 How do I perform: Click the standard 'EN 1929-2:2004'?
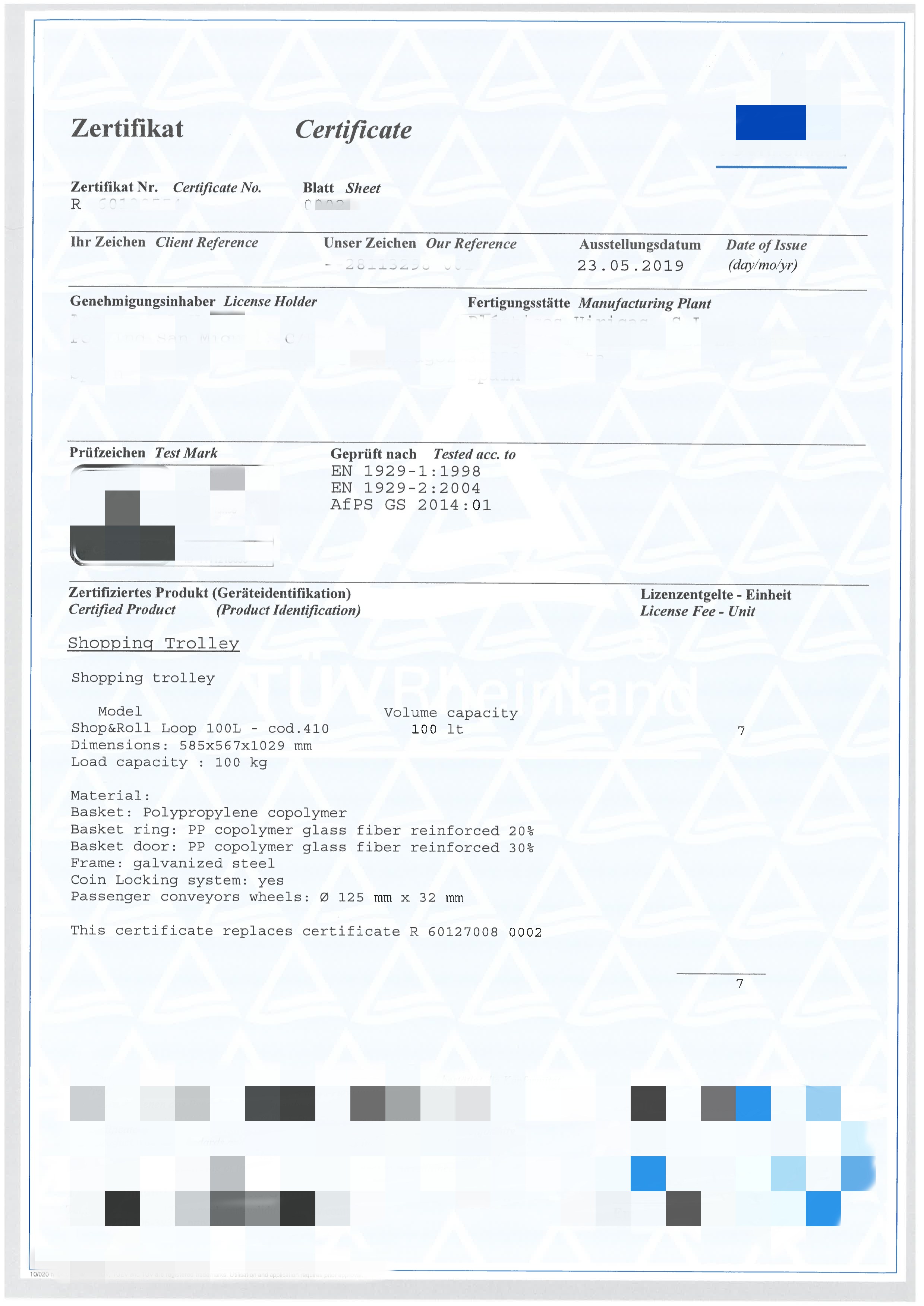(x=406, y=488)
